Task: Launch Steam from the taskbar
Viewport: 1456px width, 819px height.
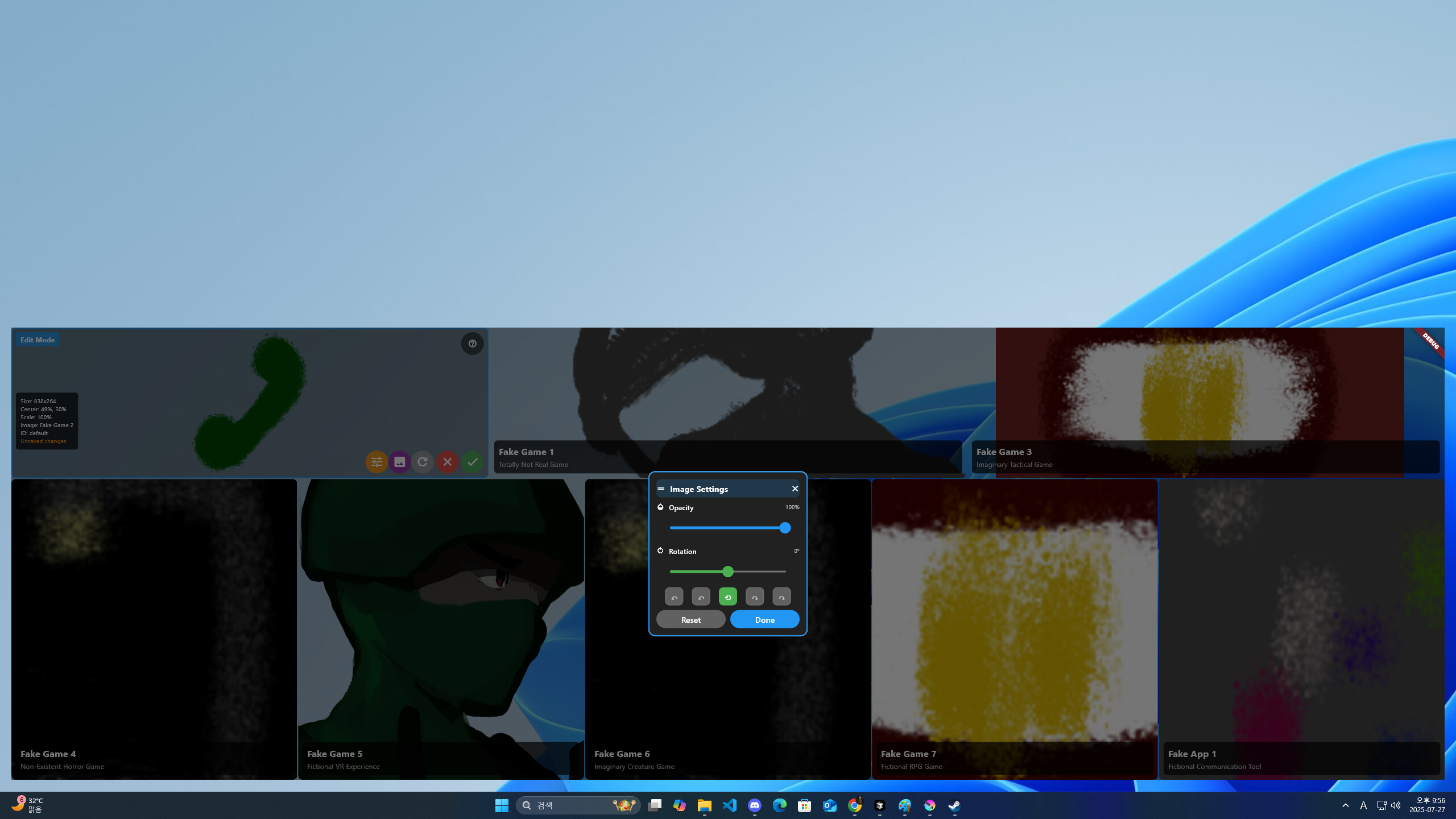Action: (954, 805)
